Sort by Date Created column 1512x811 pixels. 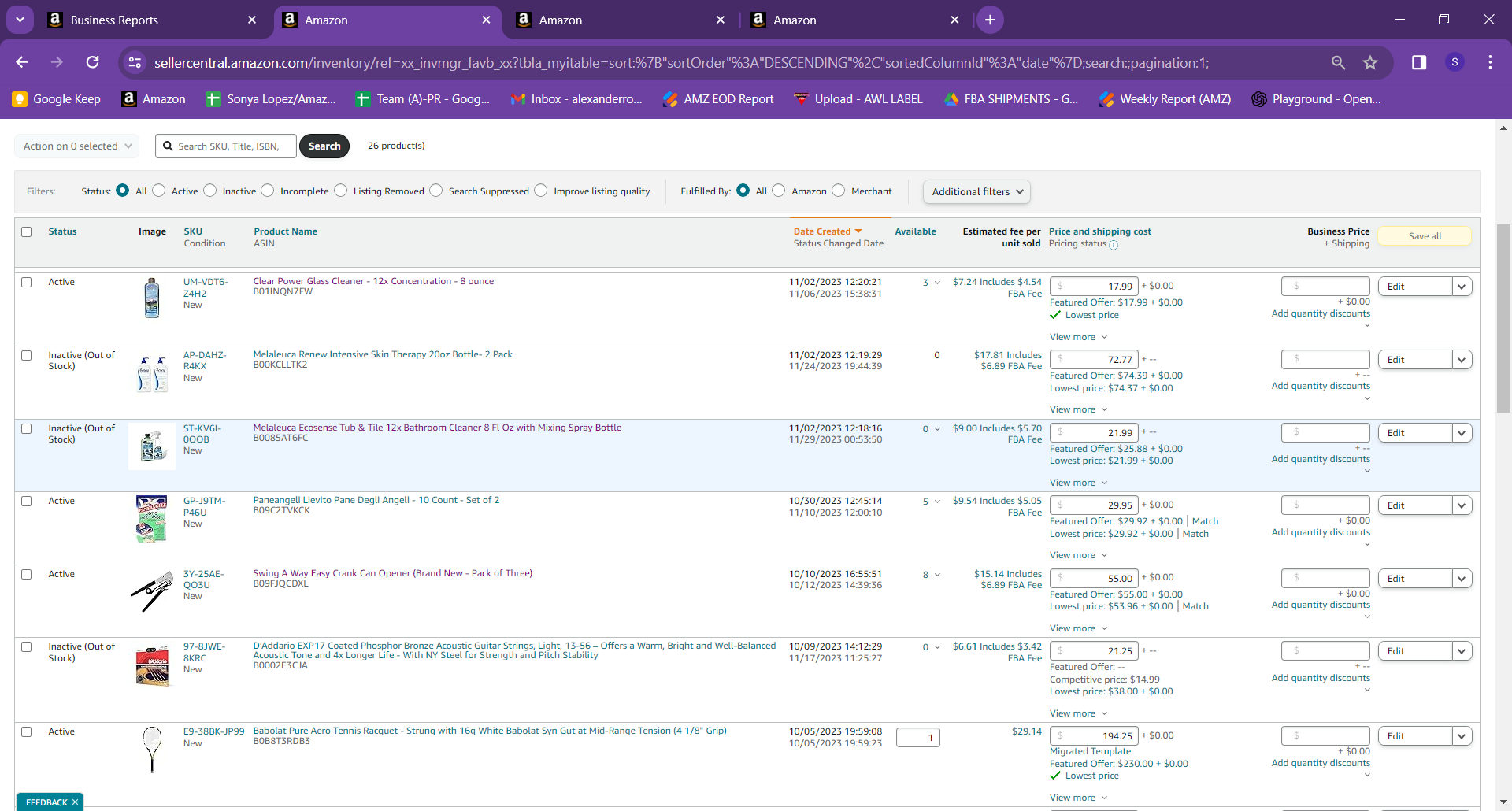point(828,231)
